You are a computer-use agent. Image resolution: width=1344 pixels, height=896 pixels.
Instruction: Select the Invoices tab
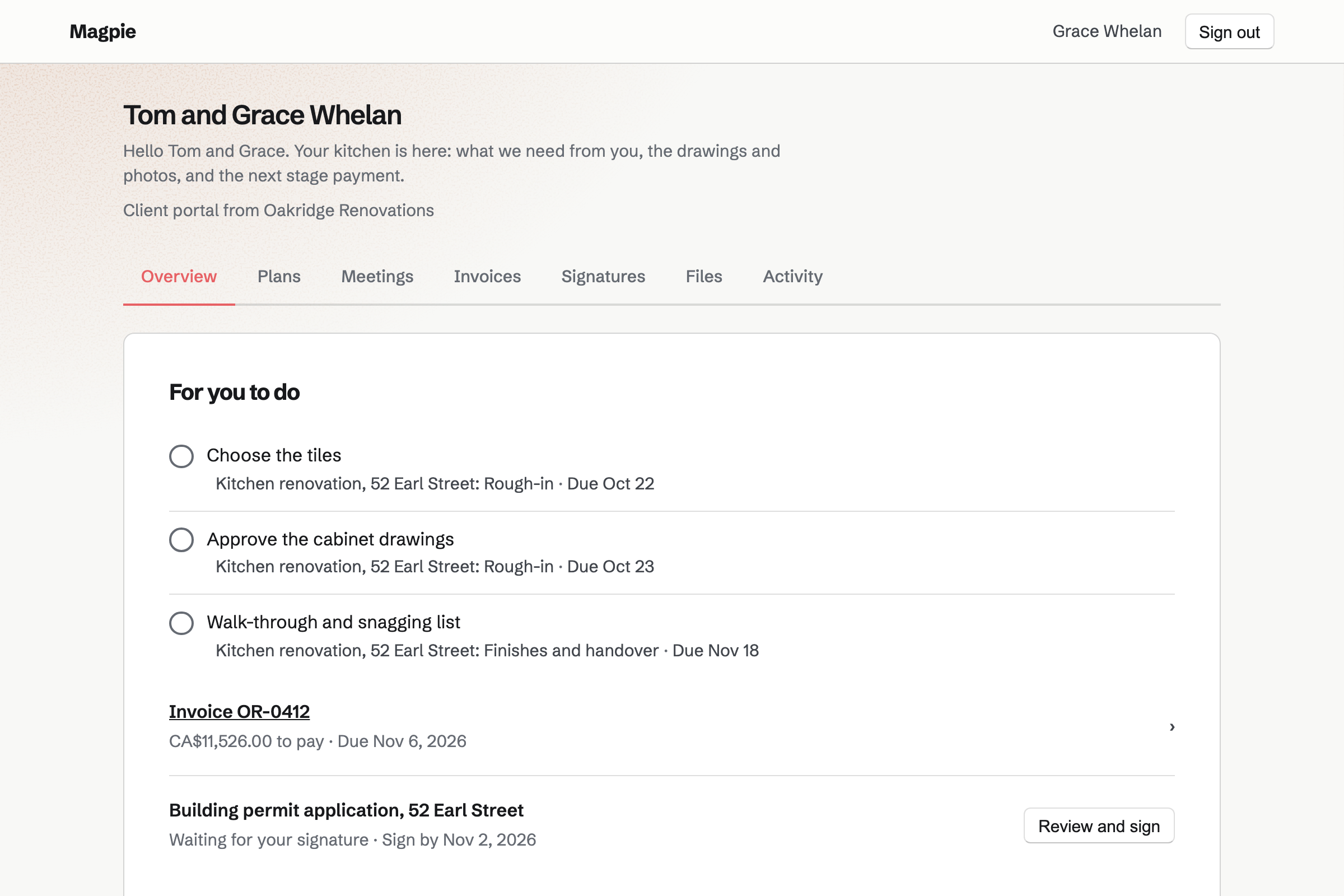(x=487, y=277)
